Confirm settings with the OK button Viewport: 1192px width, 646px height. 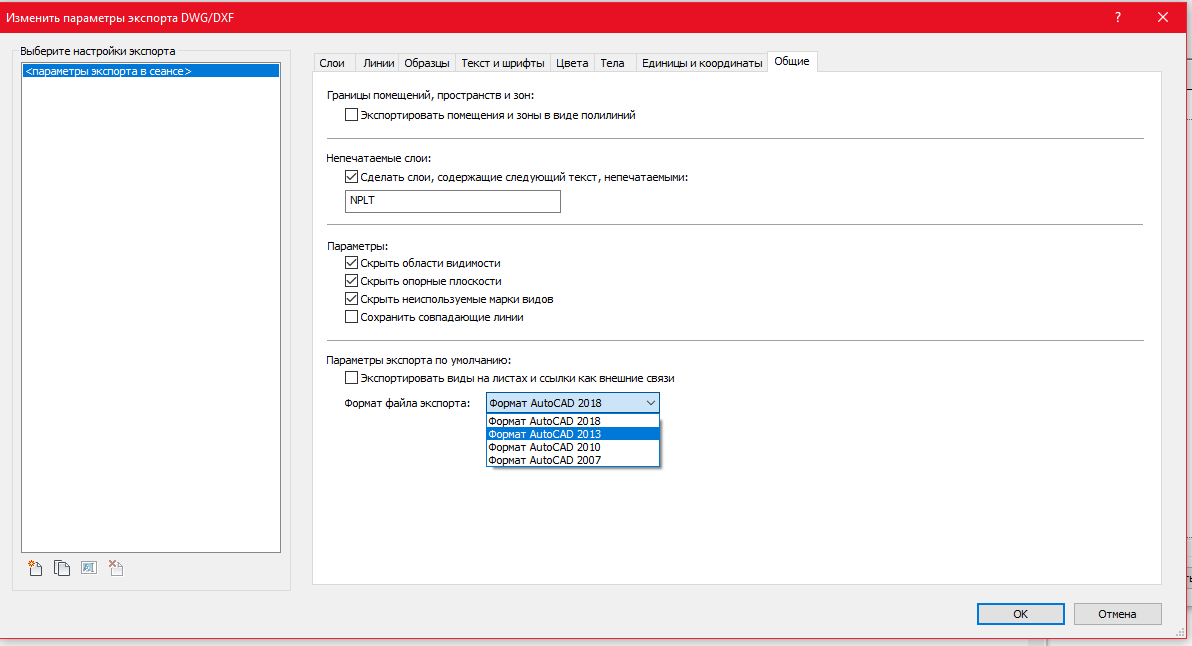(x=1020, y=614)
